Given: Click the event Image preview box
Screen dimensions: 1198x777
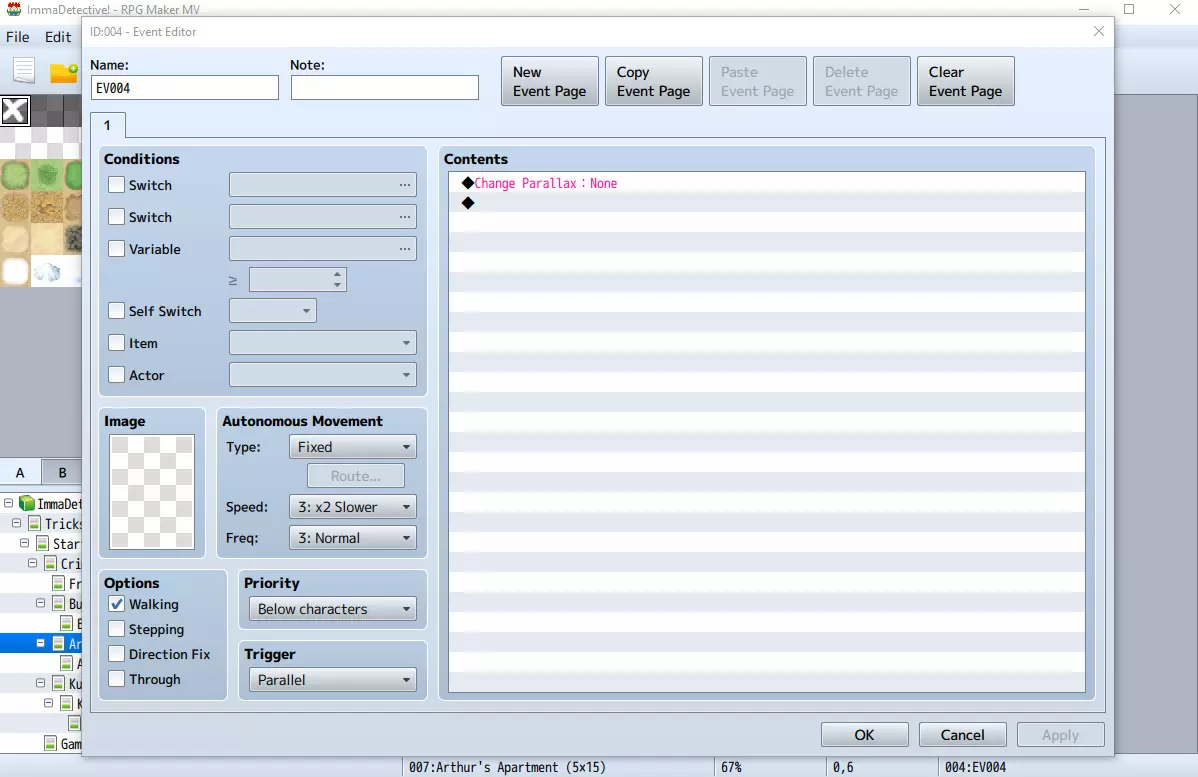Looking at the screenshot, I should pos(152,492).
